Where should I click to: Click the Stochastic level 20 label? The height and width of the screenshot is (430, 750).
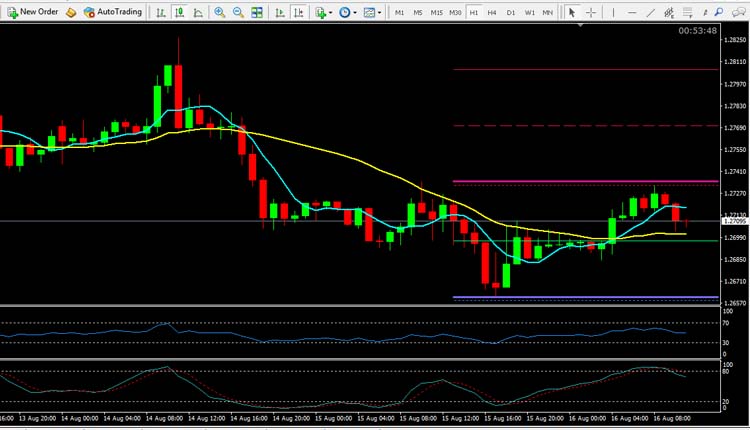[726, 402]
